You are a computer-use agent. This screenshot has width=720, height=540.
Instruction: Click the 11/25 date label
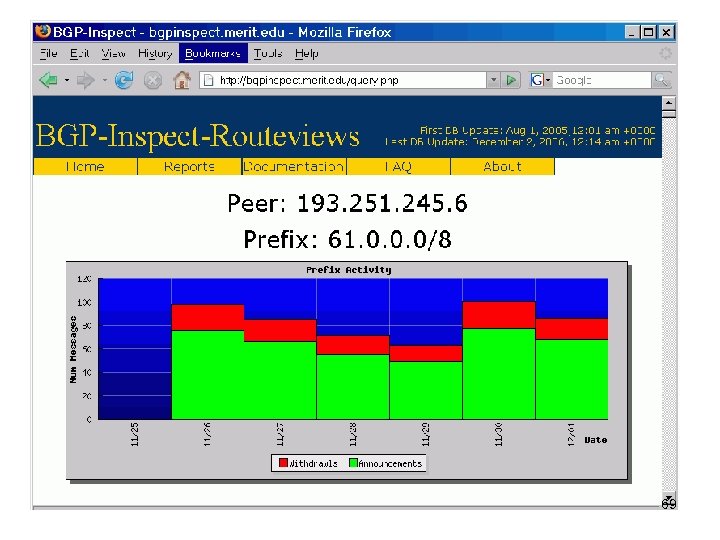coord(135,434)
